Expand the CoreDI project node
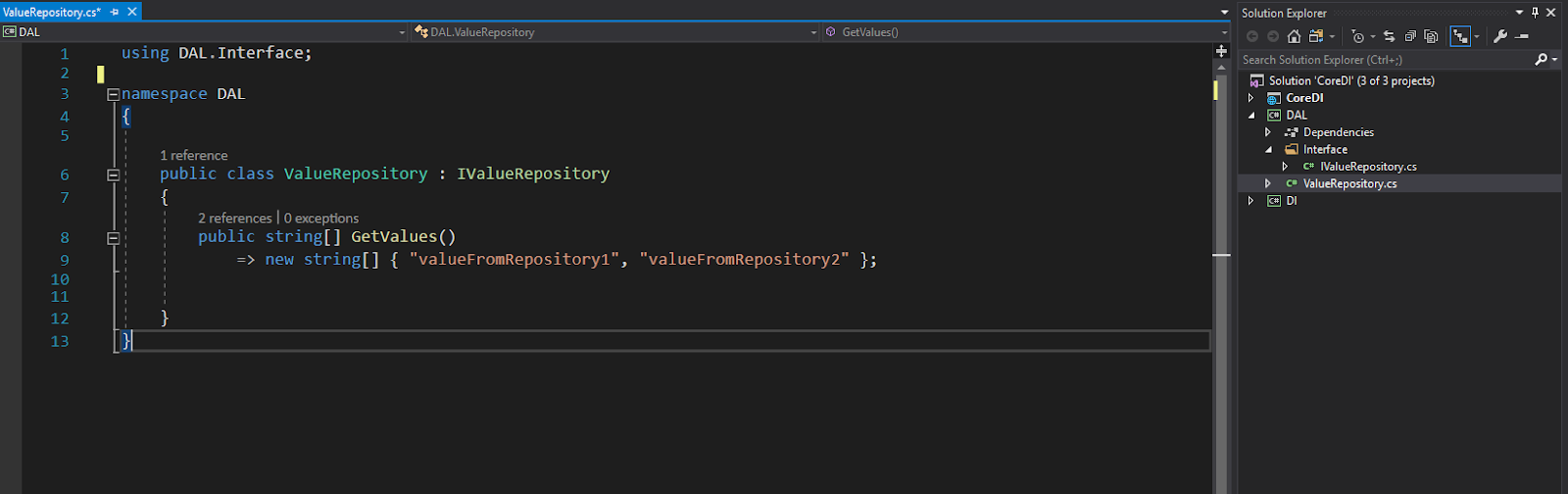The image size is (1568, 494). coord(1251,98)
